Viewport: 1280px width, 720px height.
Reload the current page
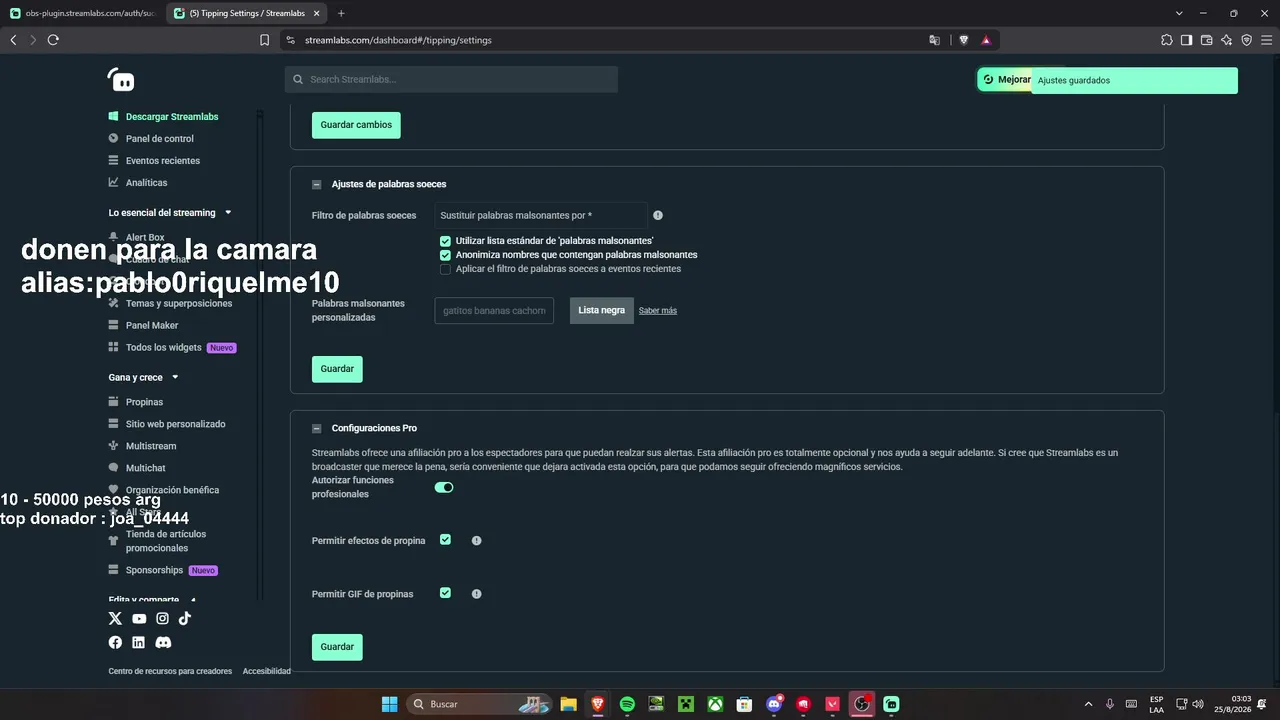click(53, 40)
